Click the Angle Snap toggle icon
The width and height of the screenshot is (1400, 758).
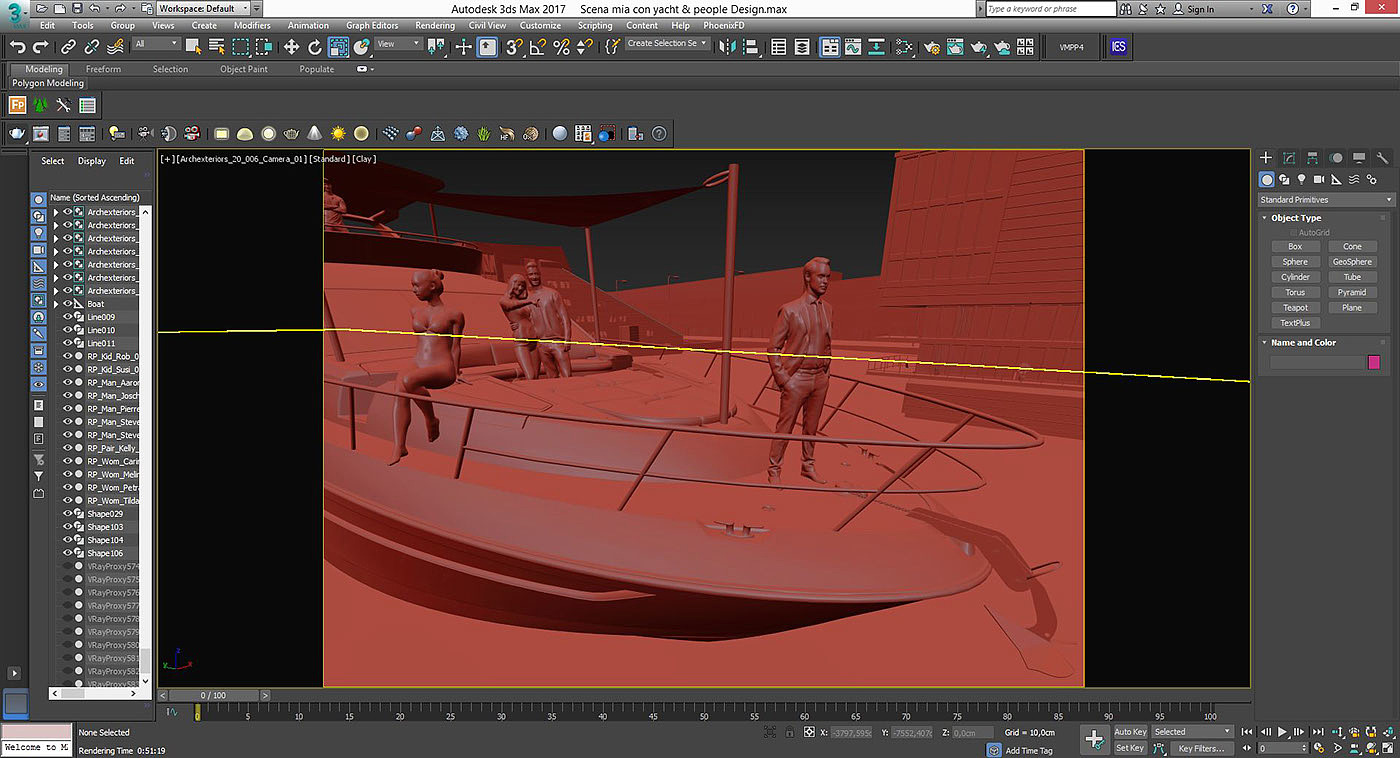click(538, 47)
